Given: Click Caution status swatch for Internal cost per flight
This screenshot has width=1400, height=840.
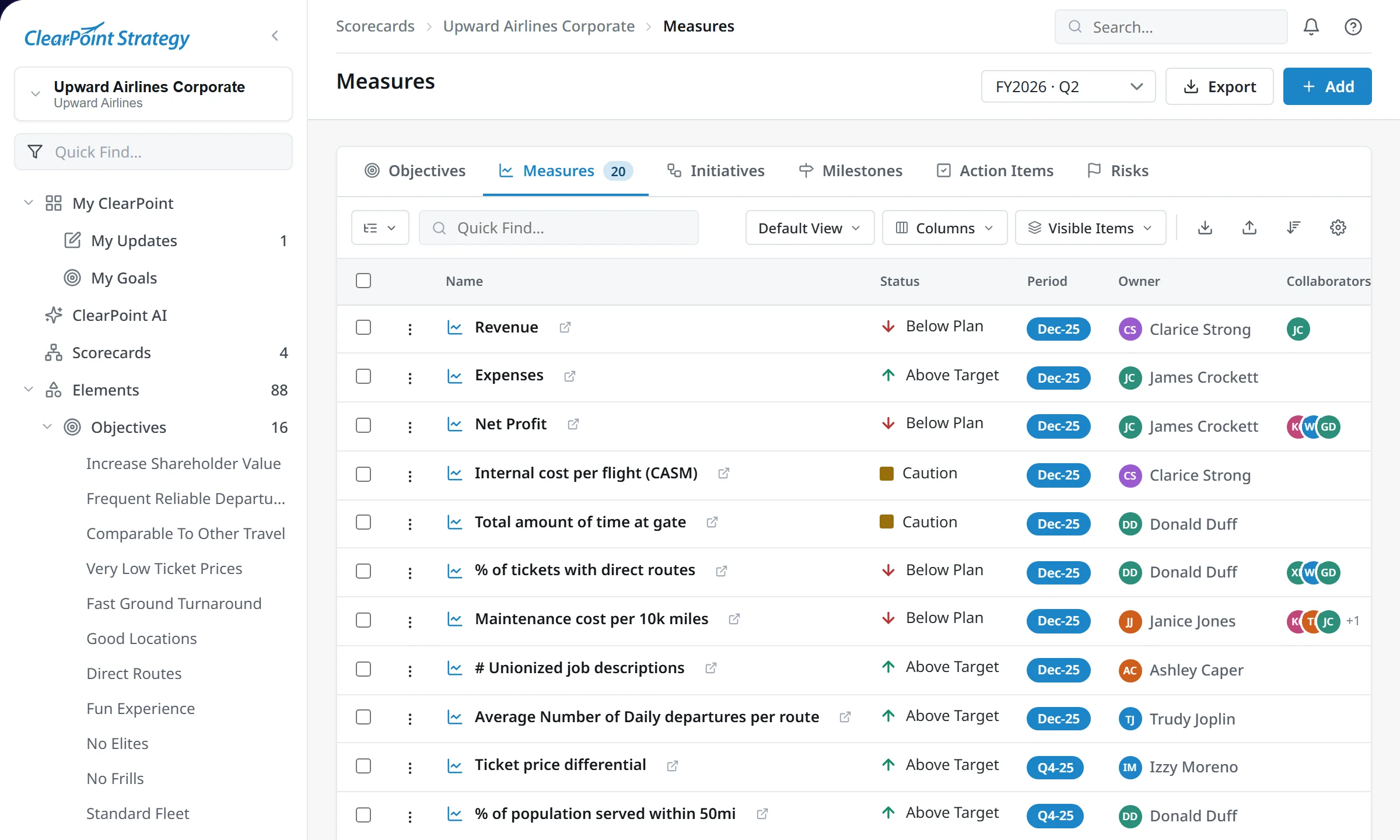Looking at the screenshot, I should click(x=886, y=473).
